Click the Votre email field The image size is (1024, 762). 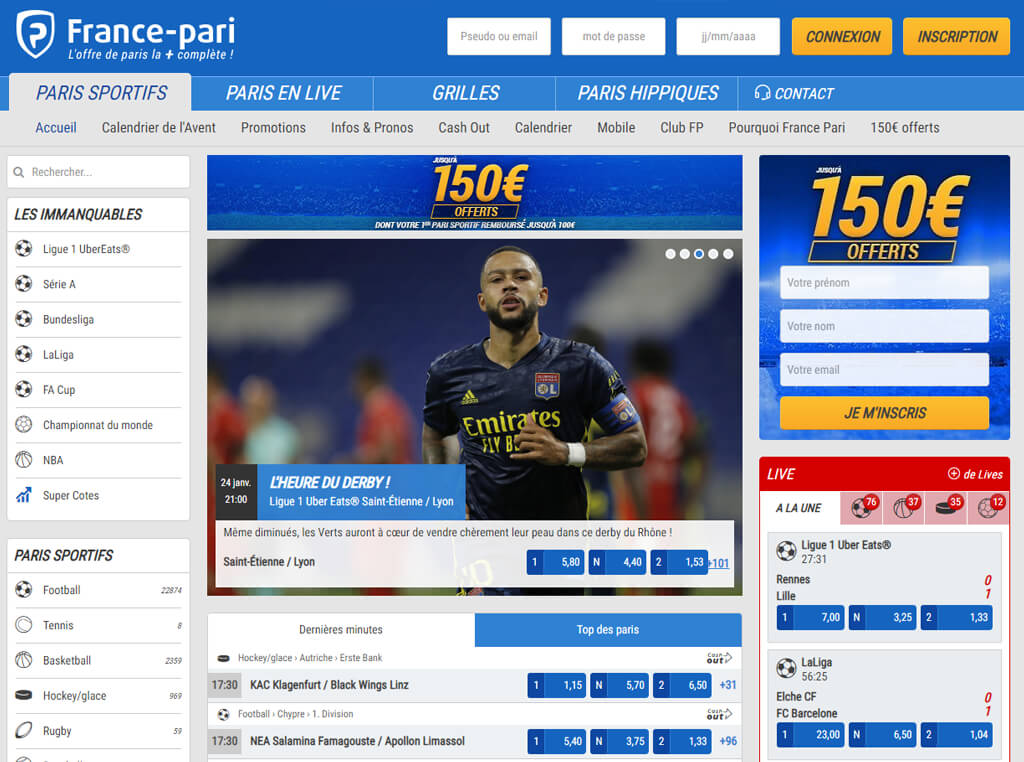tap(884, 370)
